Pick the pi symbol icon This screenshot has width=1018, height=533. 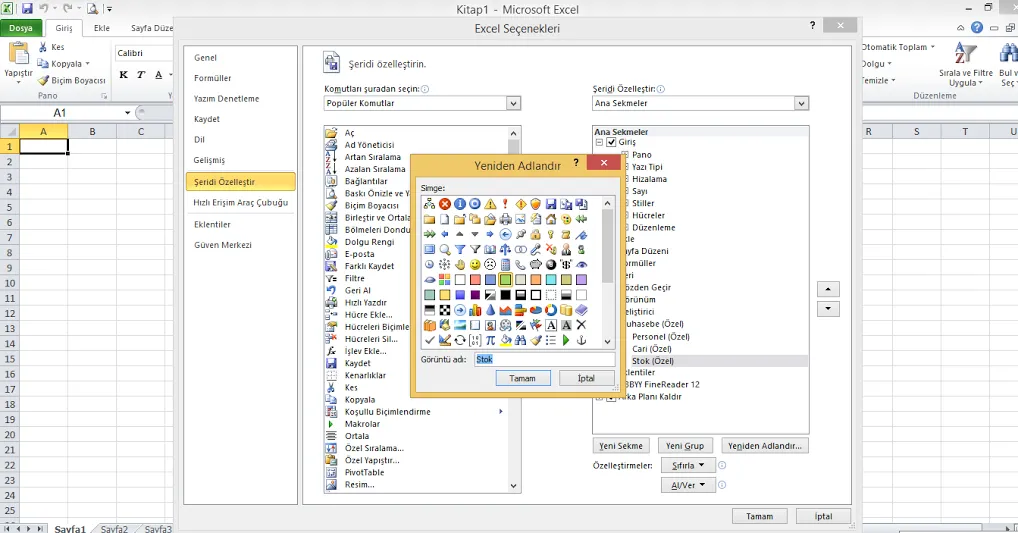(x=490, y=340)
